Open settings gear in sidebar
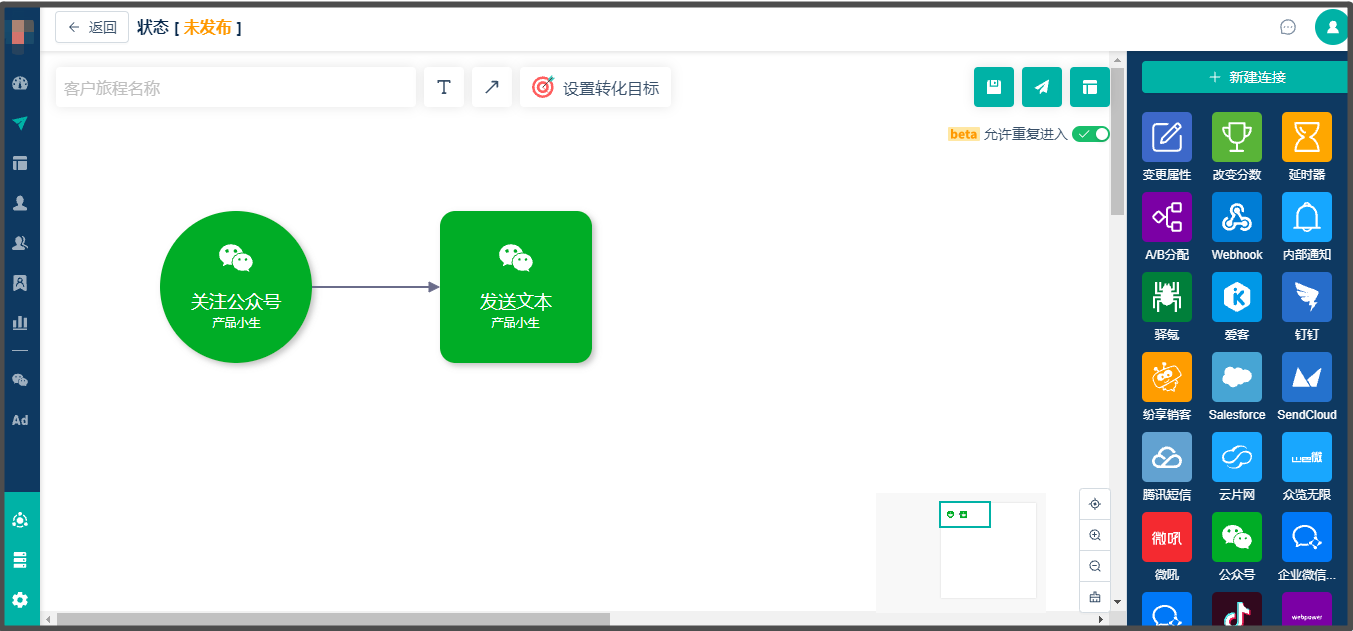 click(20, 600)
